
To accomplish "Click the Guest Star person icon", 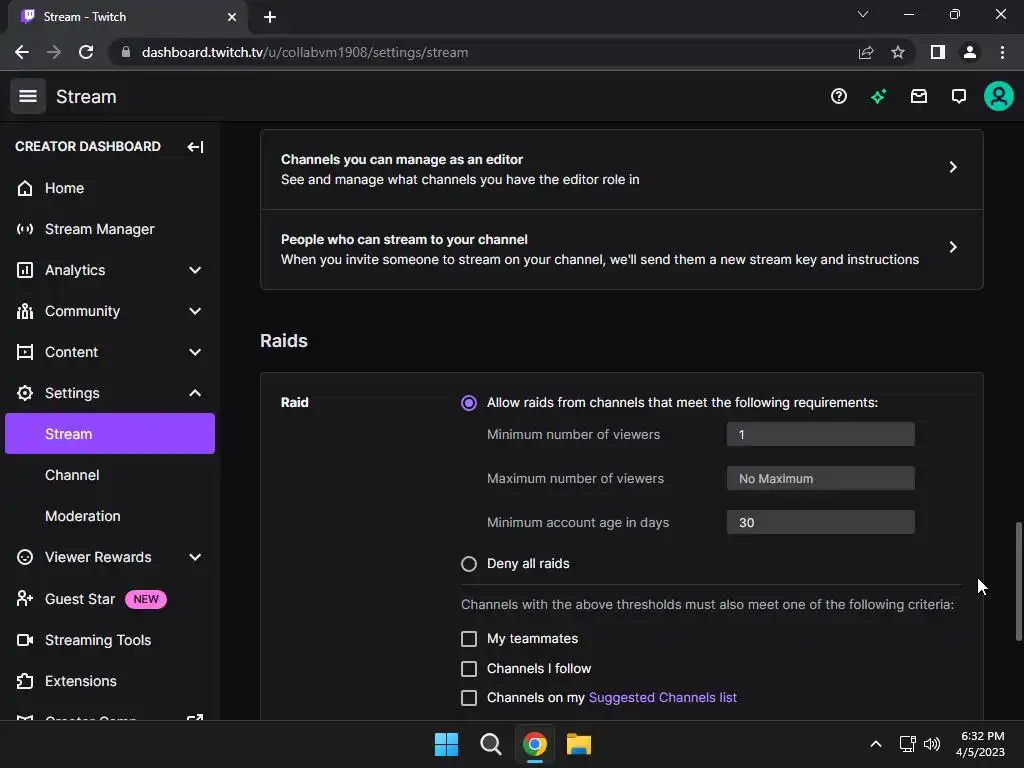I will coord(25,598).
